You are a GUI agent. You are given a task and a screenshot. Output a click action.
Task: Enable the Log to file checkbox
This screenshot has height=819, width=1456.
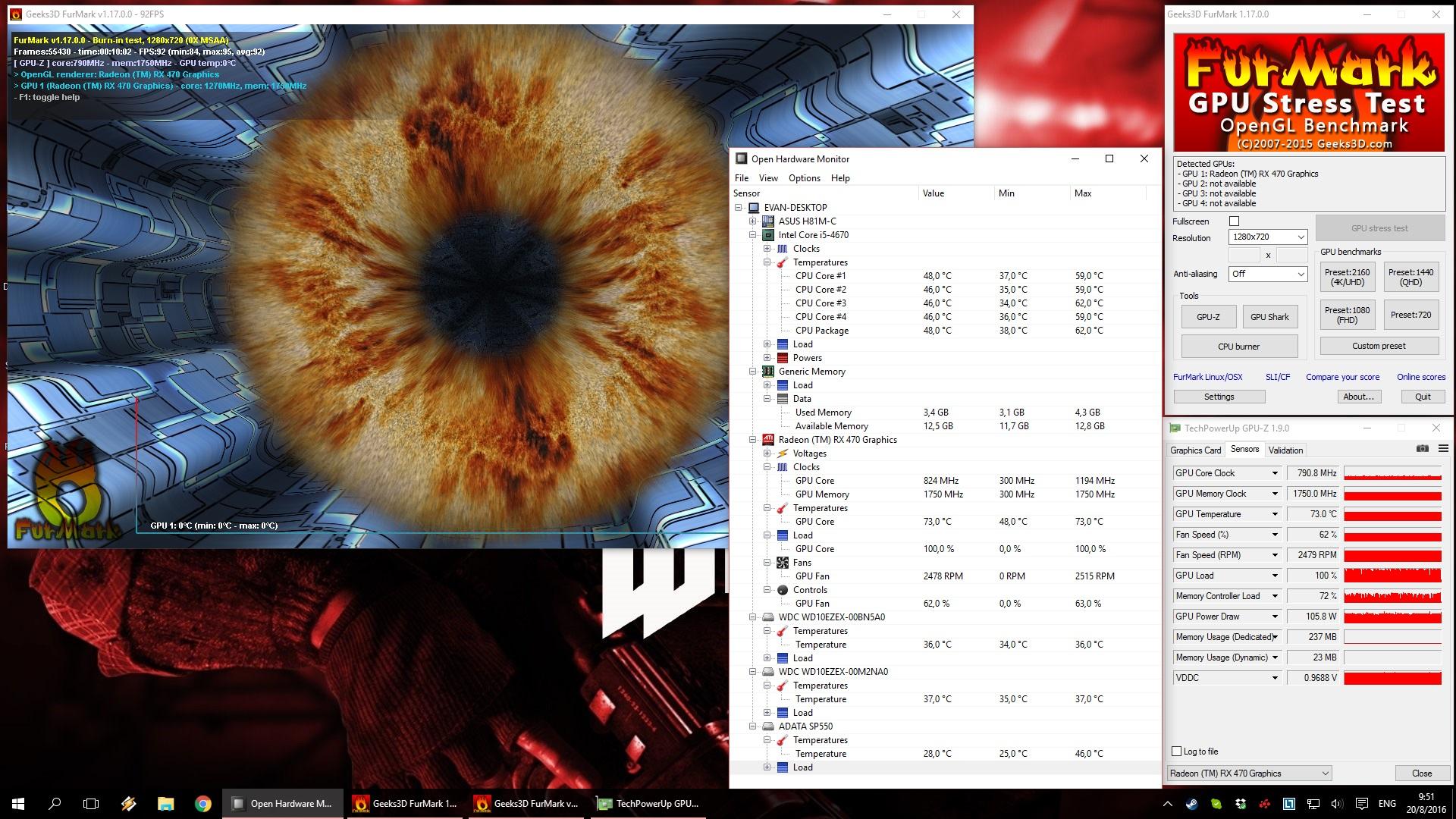(1177, 752)
